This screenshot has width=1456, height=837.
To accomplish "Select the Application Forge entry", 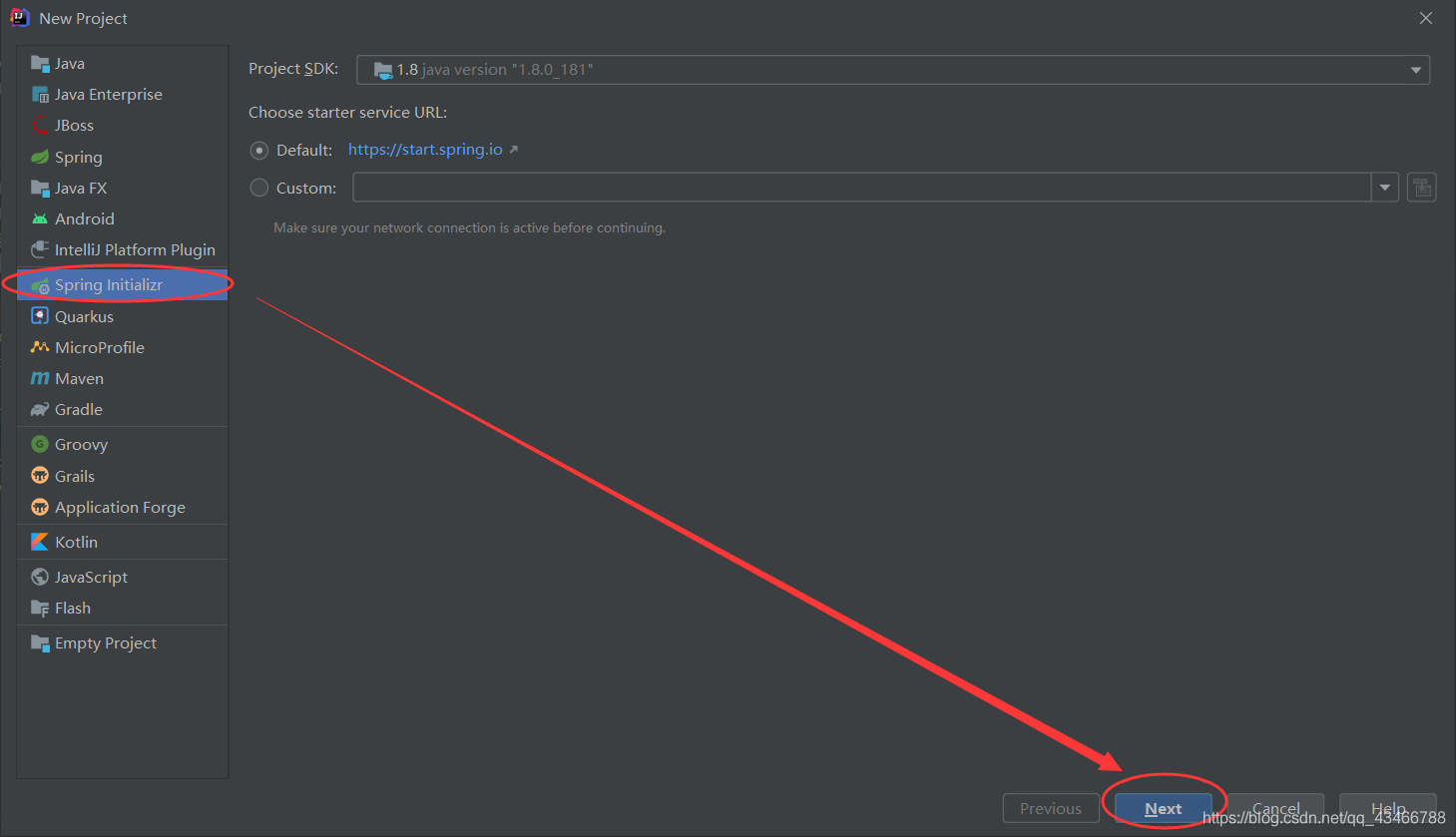I will [123, 507].
